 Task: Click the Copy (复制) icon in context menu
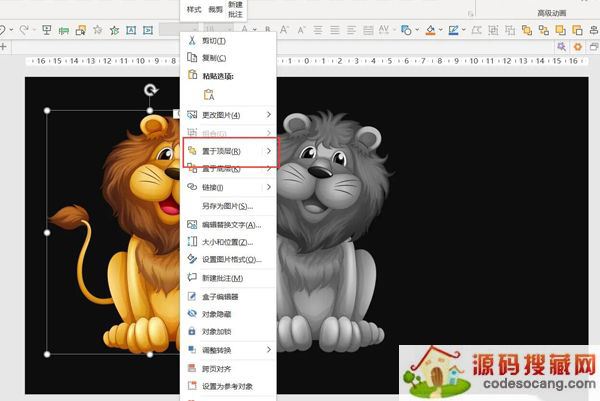pyautogui.click(x=193, y=58)
